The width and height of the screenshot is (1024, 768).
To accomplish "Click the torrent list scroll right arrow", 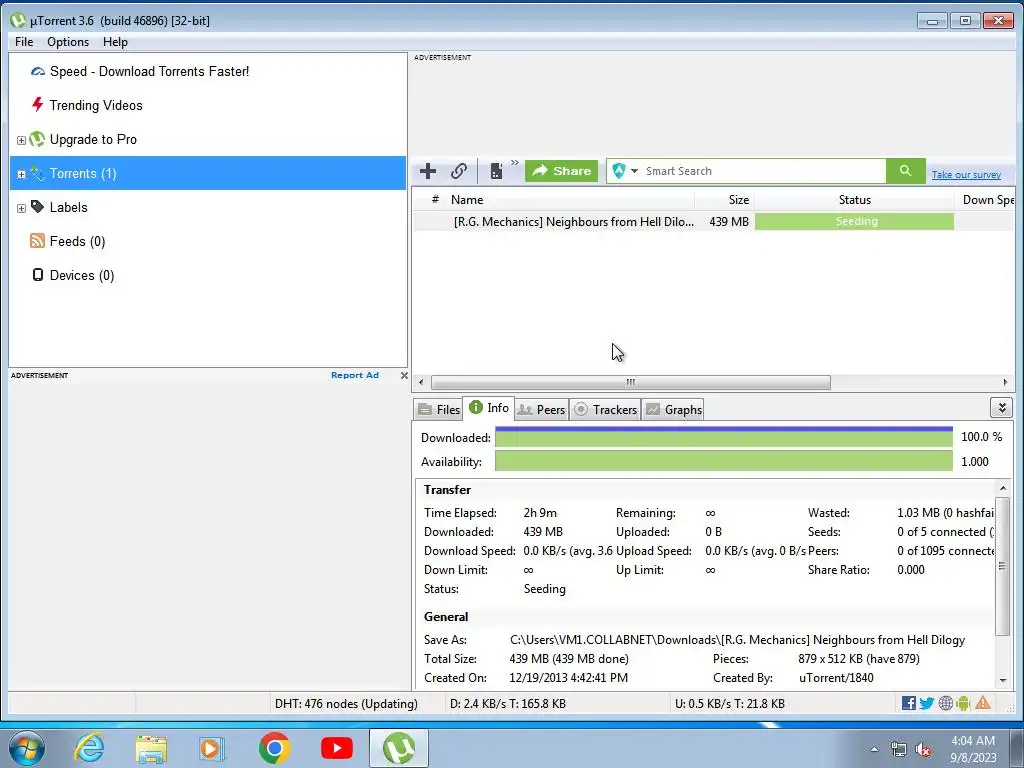I will tap(1005, 382).
